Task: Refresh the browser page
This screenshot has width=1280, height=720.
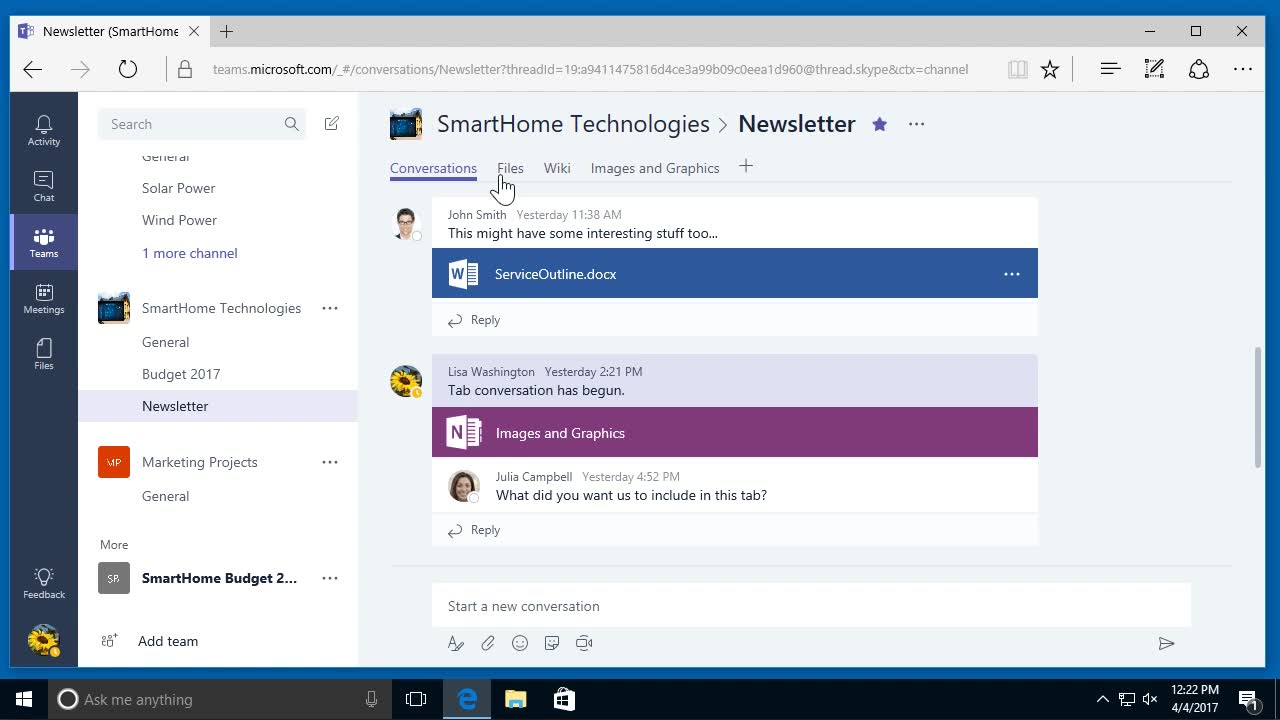Action: 127,69
